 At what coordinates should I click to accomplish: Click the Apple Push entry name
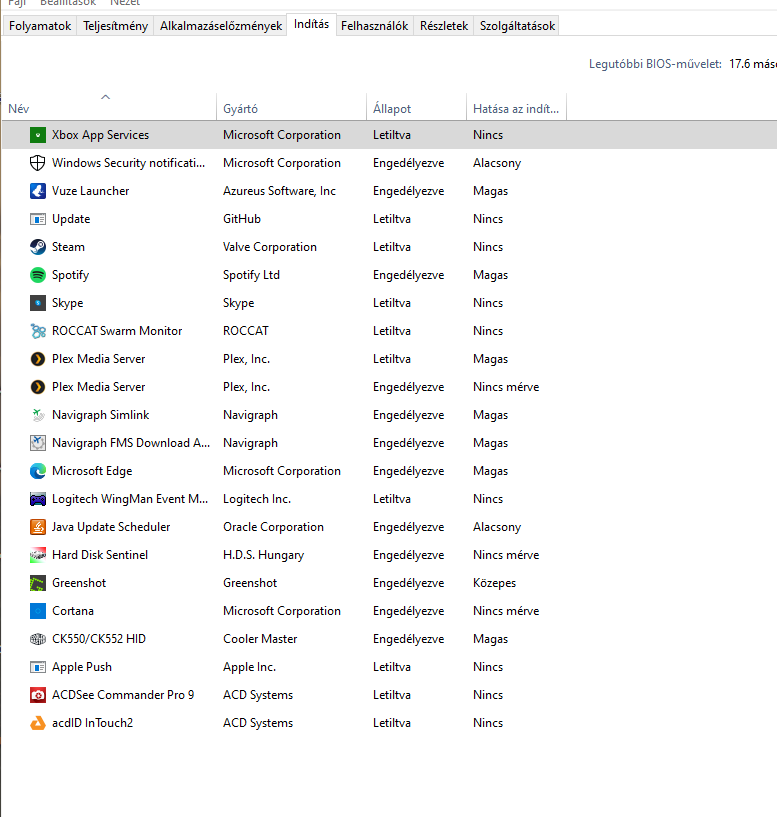82,667
